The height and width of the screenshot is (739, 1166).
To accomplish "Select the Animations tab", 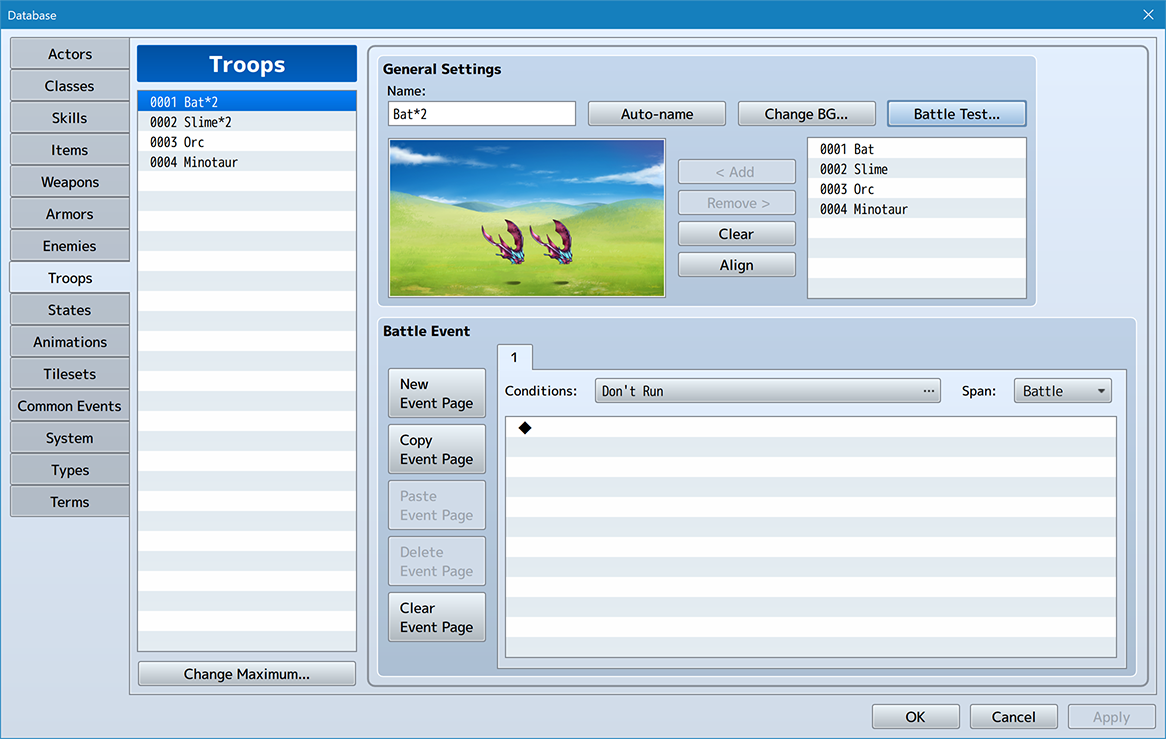I will click(x=70, y=342).
